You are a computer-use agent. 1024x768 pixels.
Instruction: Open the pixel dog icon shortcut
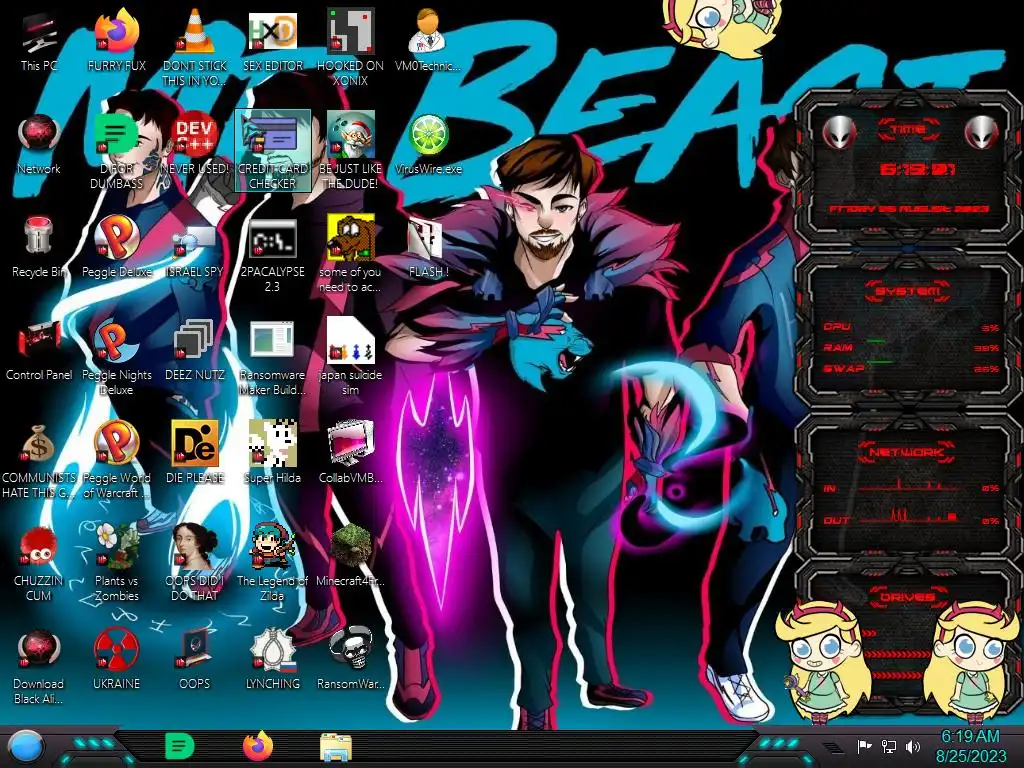point(350,255)
